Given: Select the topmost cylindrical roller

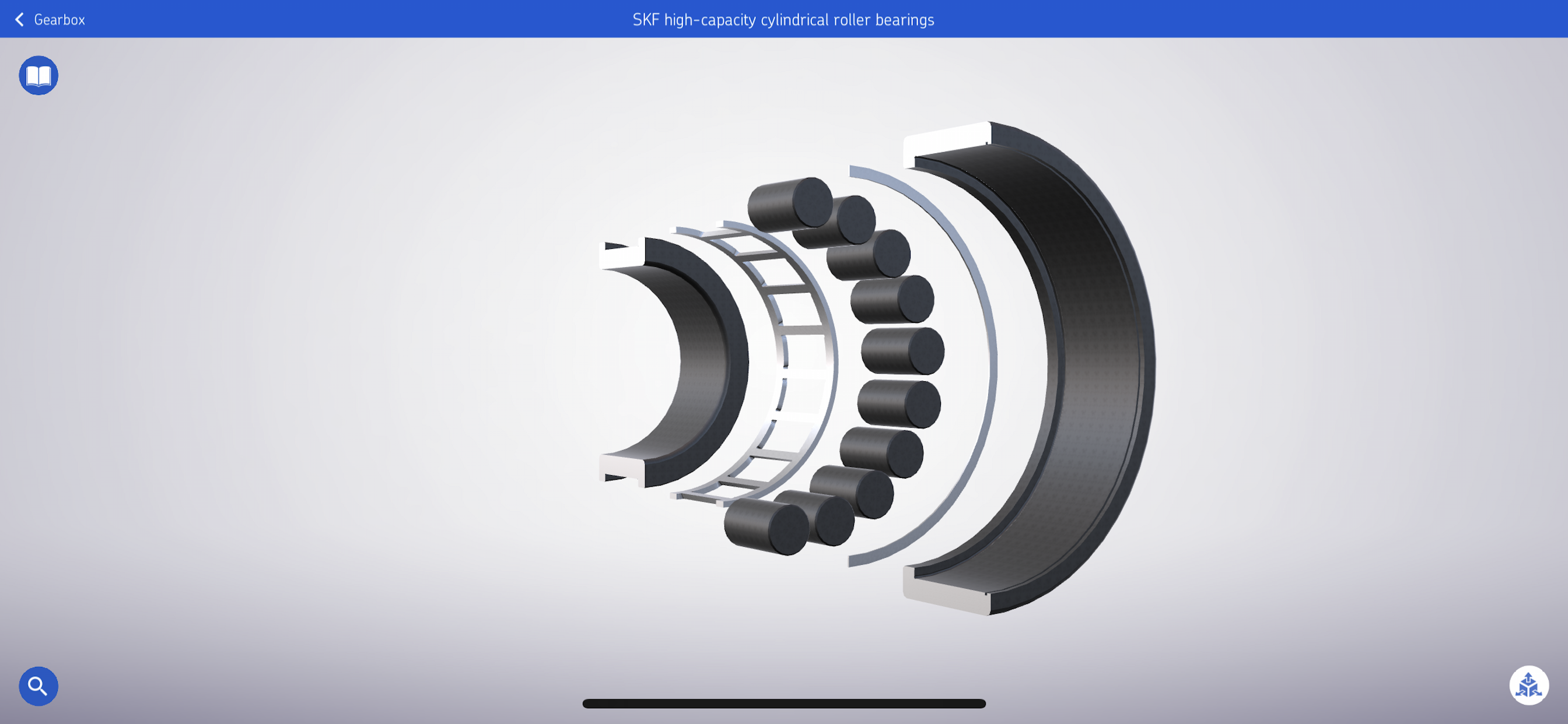Looking at the screenshot, I should [x=790, y=205].
